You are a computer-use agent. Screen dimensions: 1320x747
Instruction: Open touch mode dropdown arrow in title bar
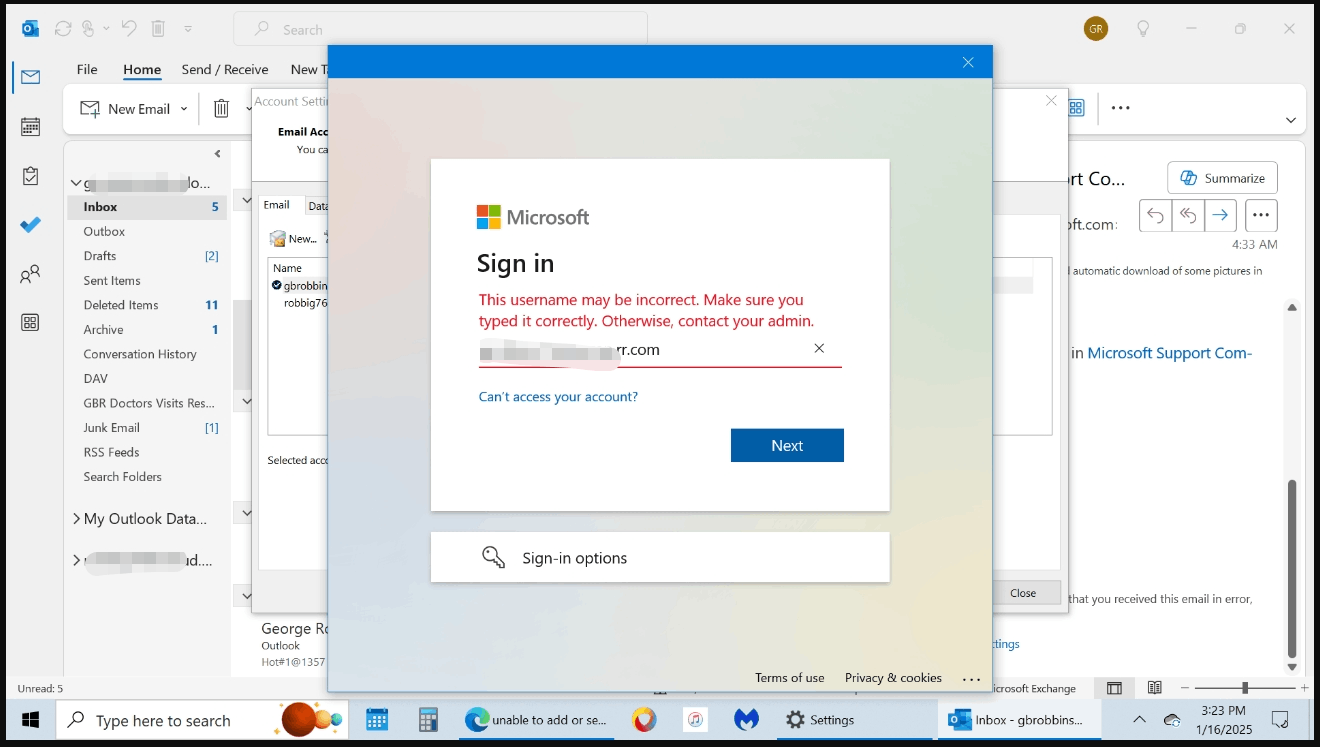point(104,29)
